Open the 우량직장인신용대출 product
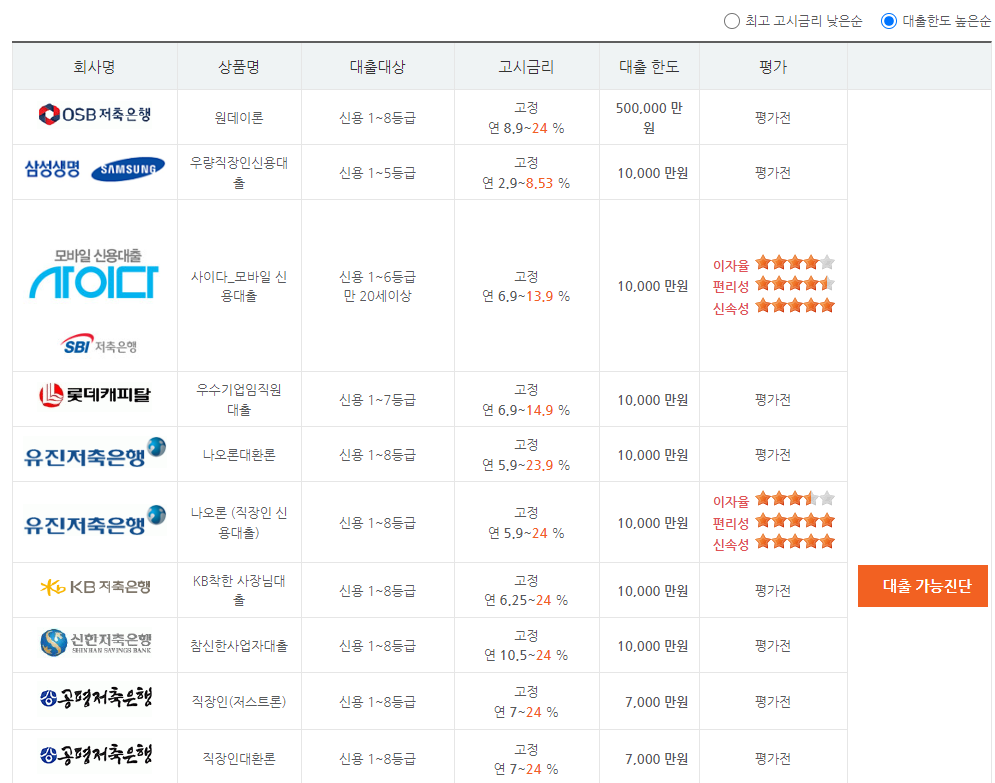The width and height of the screenshot is (995, 783). point(239,173)
